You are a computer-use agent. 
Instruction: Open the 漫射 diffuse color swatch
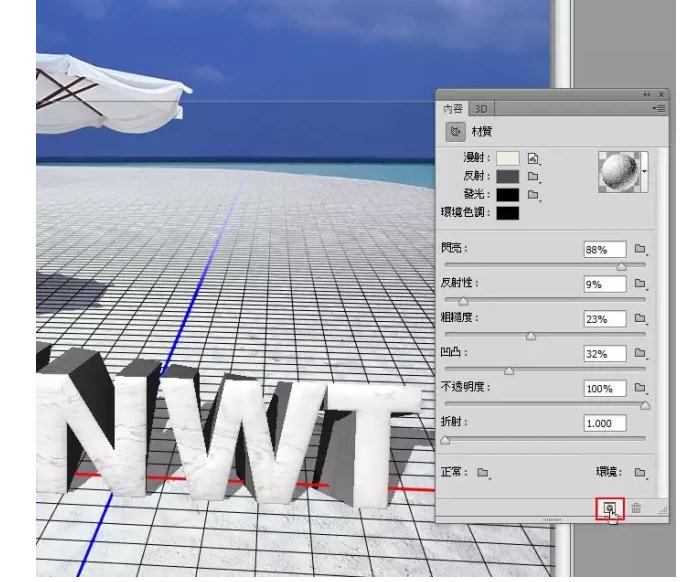(x=508, y=158)
